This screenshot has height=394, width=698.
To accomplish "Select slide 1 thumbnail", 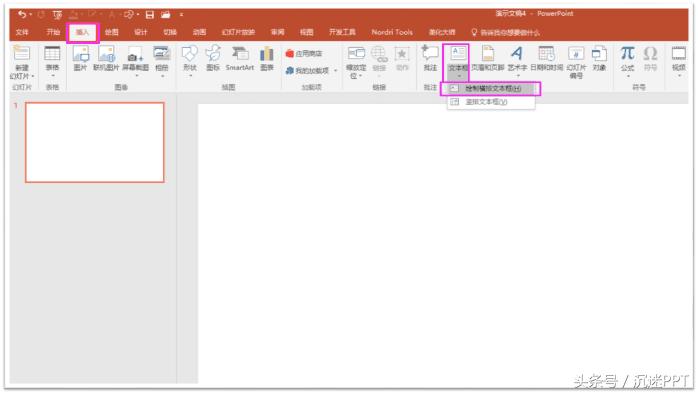I will pos(95,142).
